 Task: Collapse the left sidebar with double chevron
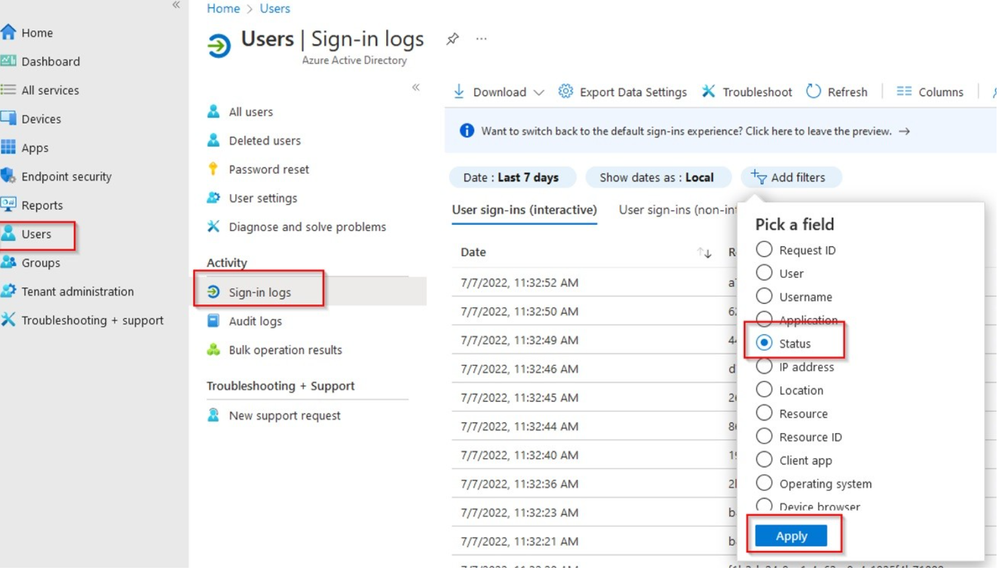pyautogui.click(x=176, y=5)
